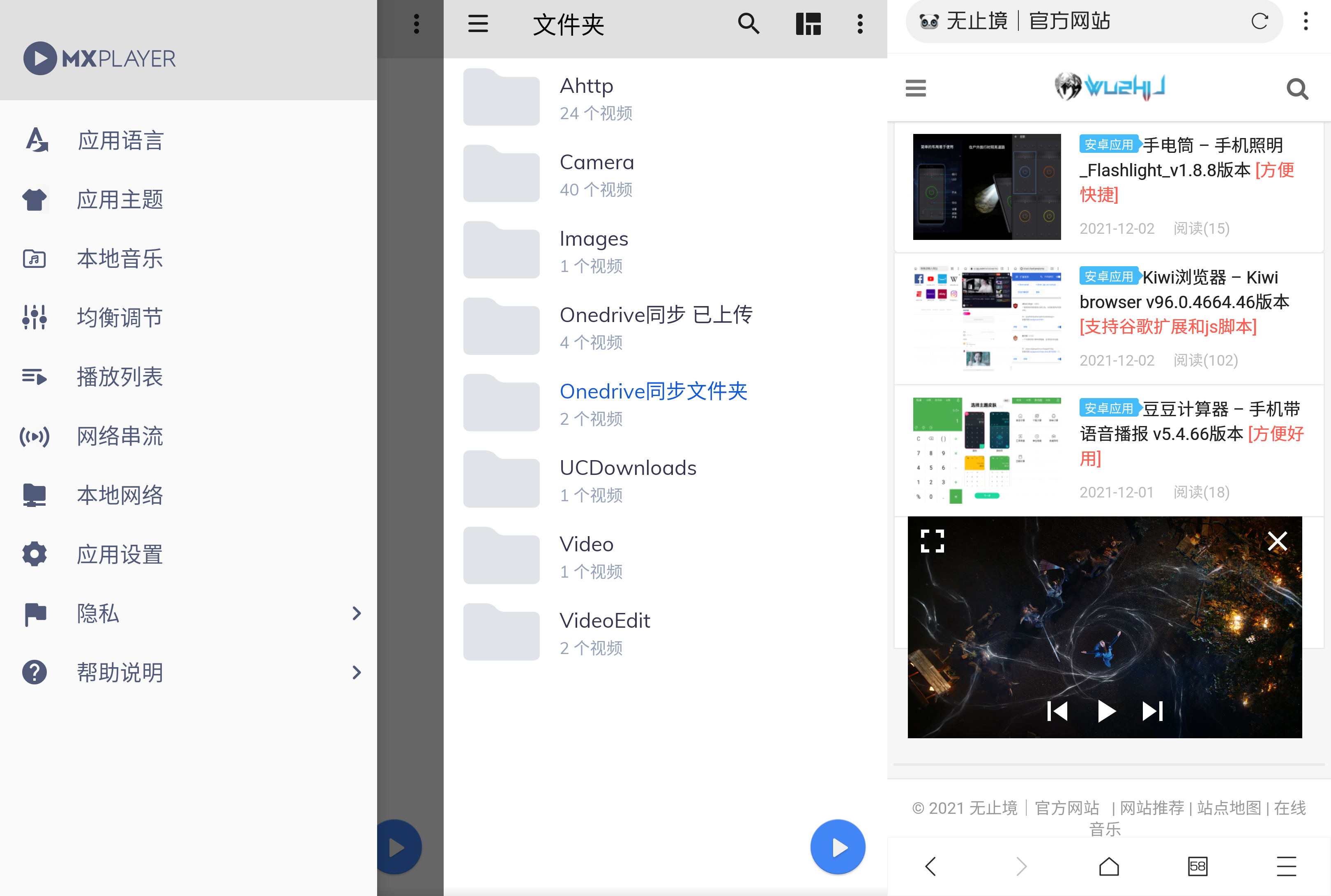Tap the blue play floating button
The height and width of the screenshot is (896, 1331).
[x=838, y=847]
